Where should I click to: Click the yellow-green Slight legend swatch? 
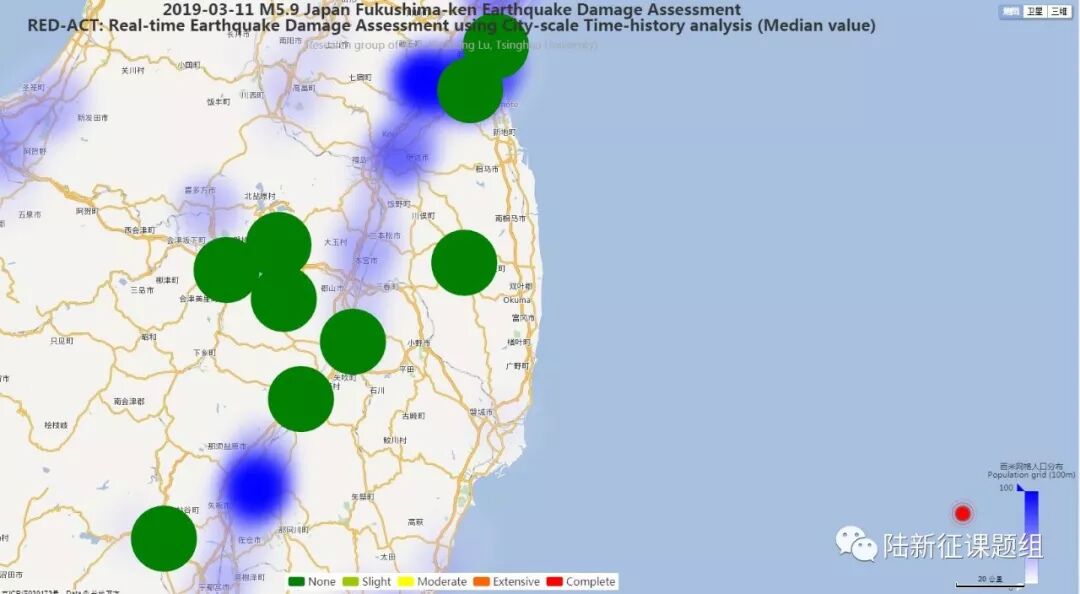click(351, 582)
